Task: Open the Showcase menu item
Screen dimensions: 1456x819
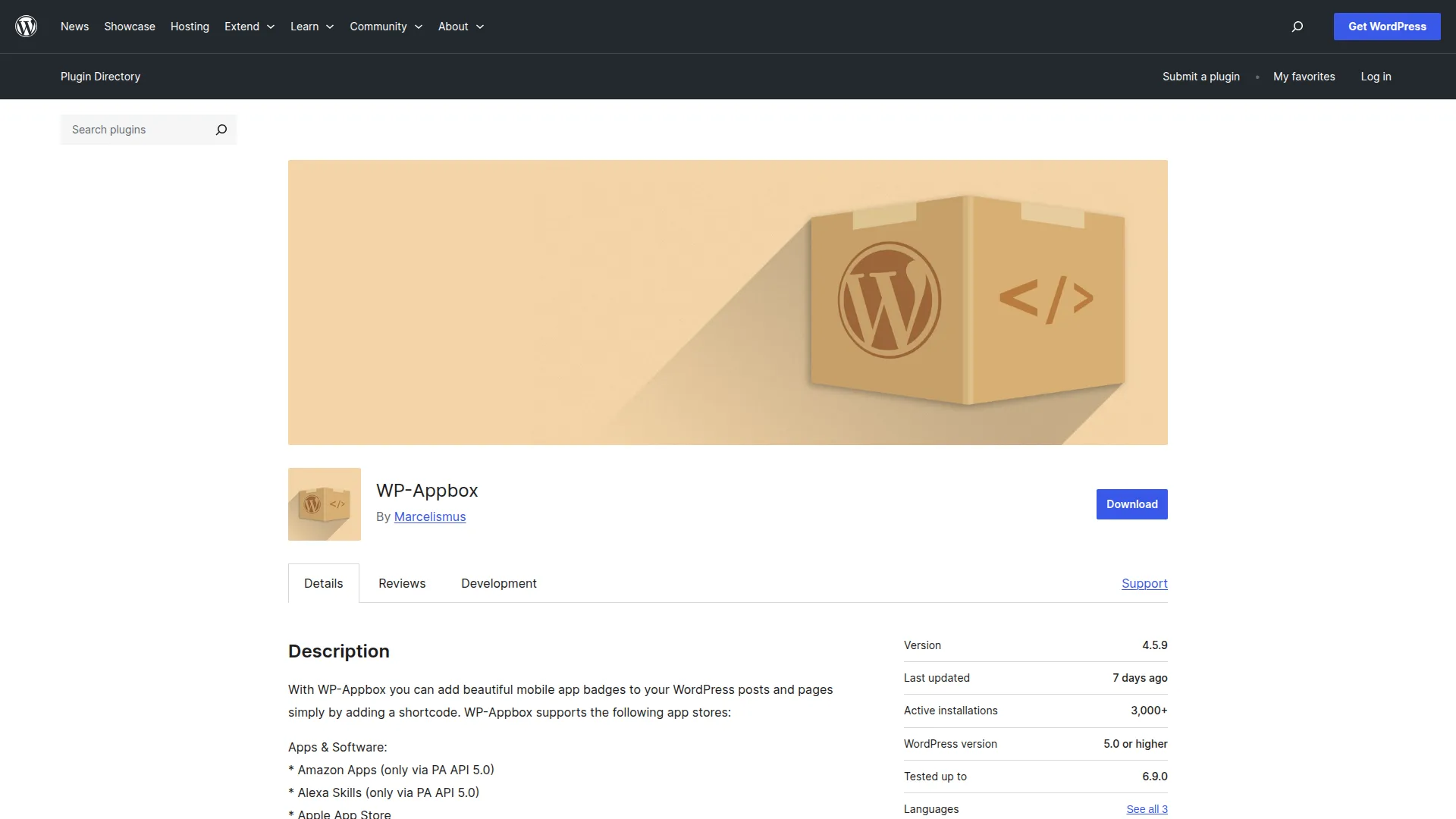Action: pos(130,27)
